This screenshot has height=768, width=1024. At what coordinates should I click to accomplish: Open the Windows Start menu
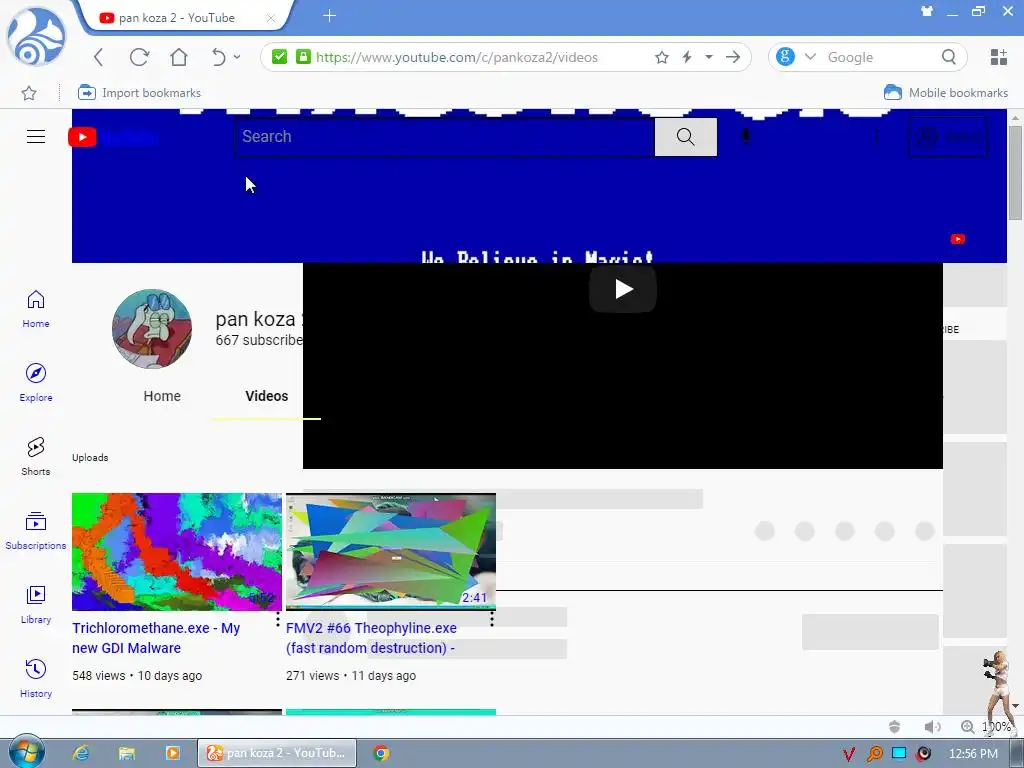26,751
